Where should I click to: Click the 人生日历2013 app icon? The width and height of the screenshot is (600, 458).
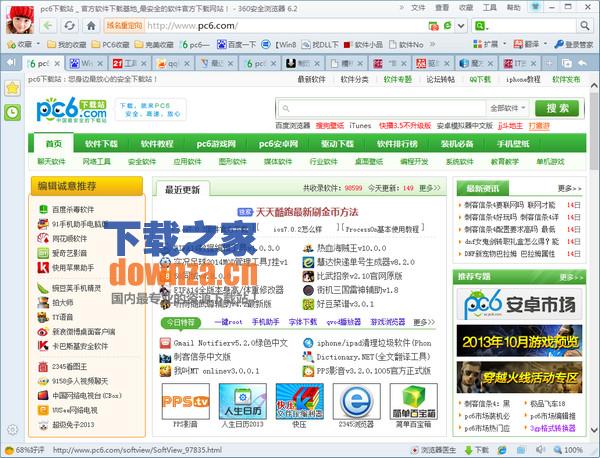243,402
